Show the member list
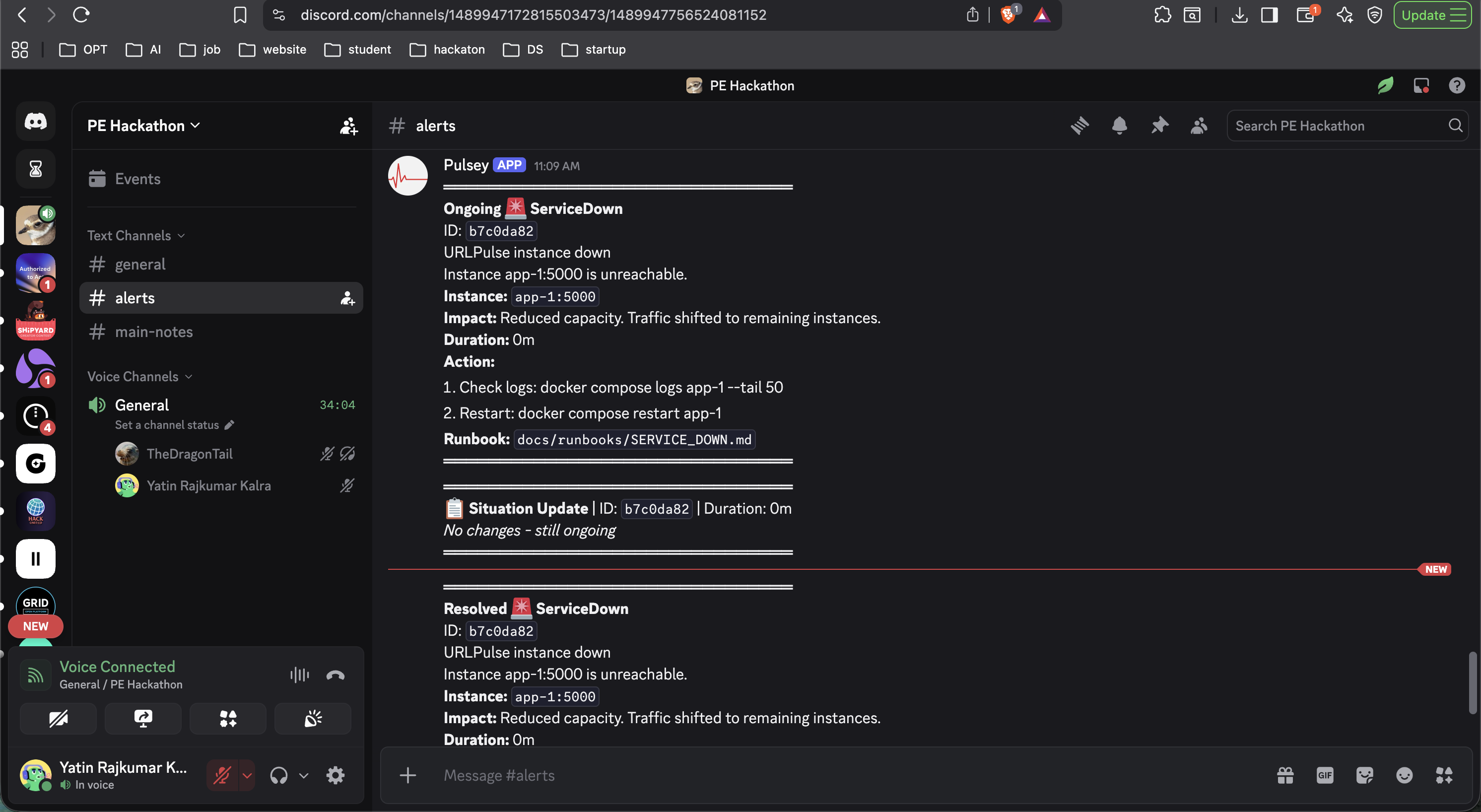The height and width of the screenshot is (812, 1481). point(1199,126)
